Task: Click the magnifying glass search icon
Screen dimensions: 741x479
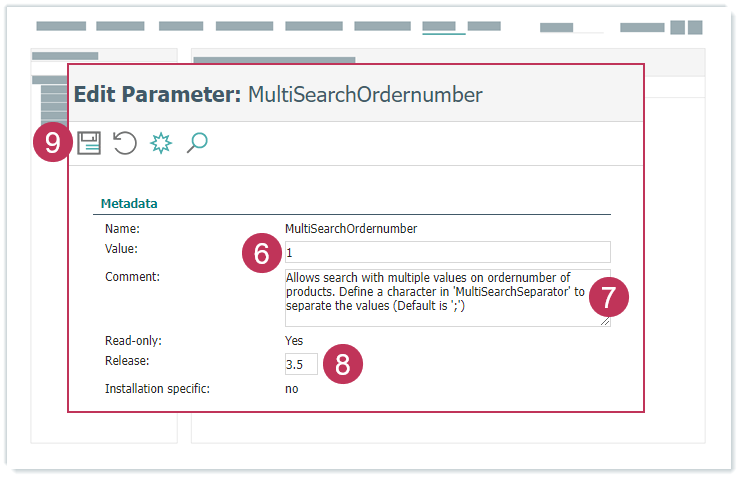Action: coord(197,143)
